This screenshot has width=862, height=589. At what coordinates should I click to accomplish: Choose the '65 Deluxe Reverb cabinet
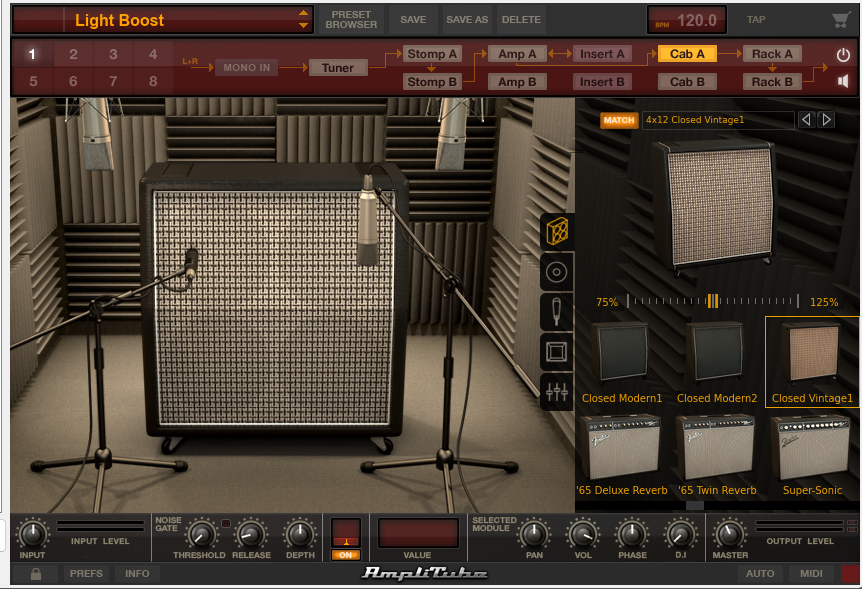tap(622, 455)
